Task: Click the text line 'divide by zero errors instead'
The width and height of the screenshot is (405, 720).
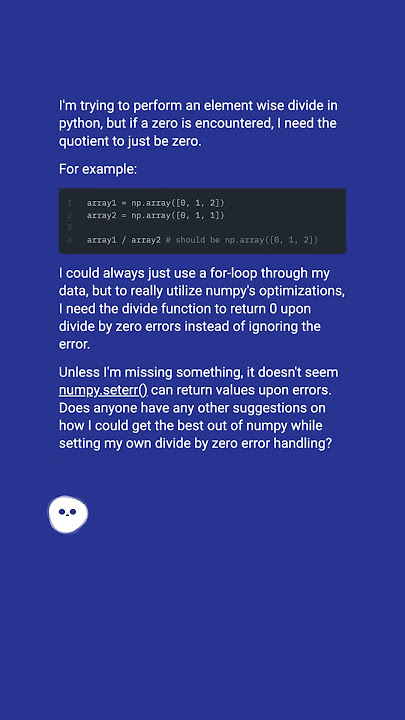Action: (190, 326)
